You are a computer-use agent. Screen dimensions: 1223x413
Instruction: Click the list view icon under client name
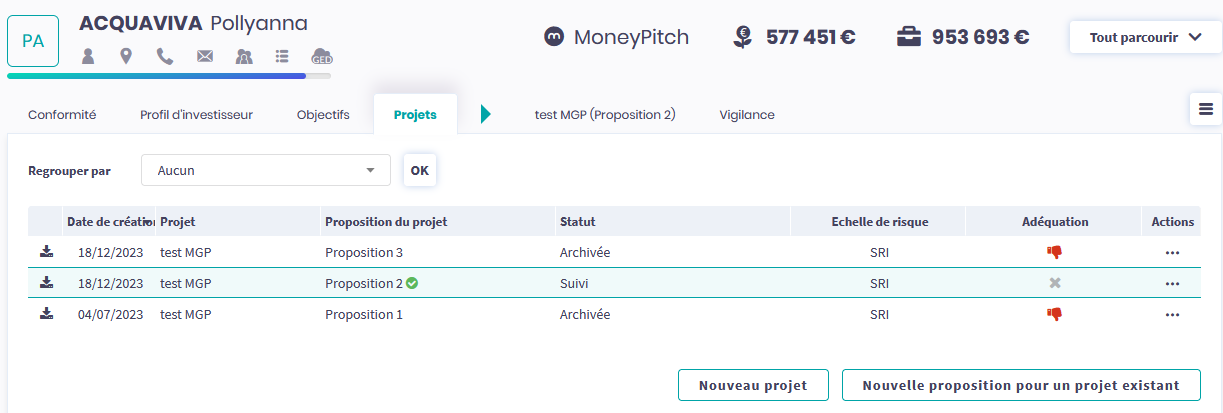(282, 56)
